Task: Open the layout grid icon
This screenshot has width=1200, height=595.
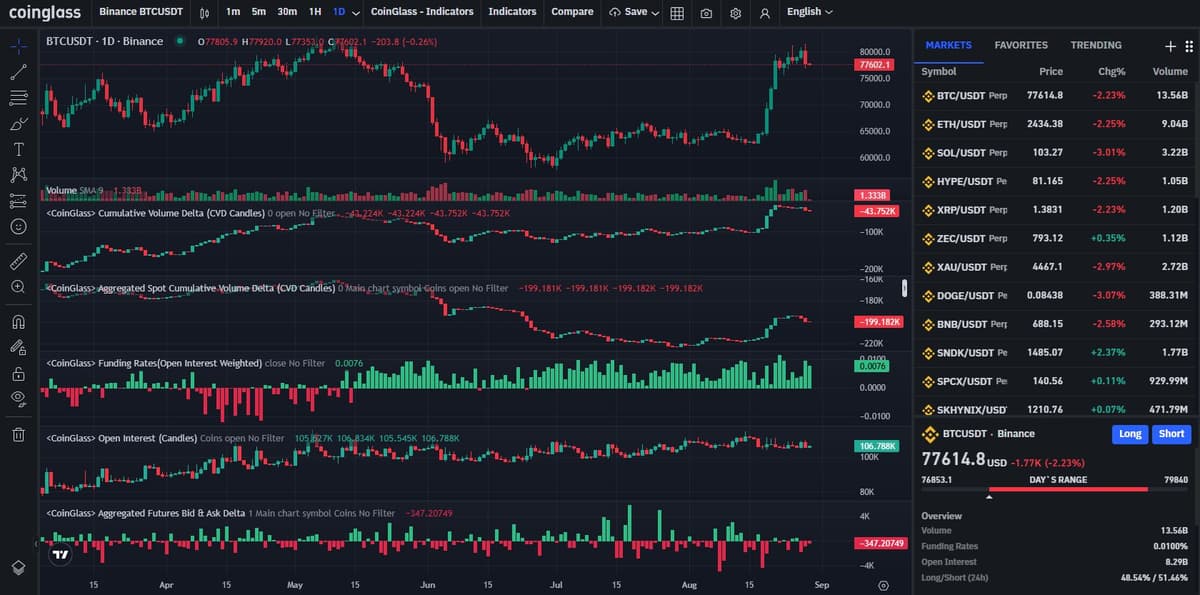Action: click(x=677, y=13)
